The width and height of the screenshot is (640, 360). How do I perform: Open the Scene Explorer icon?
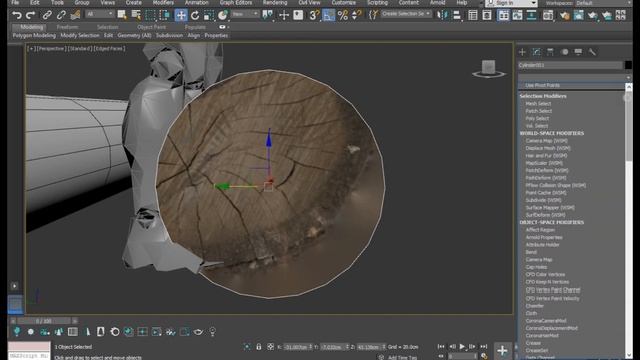473,16
